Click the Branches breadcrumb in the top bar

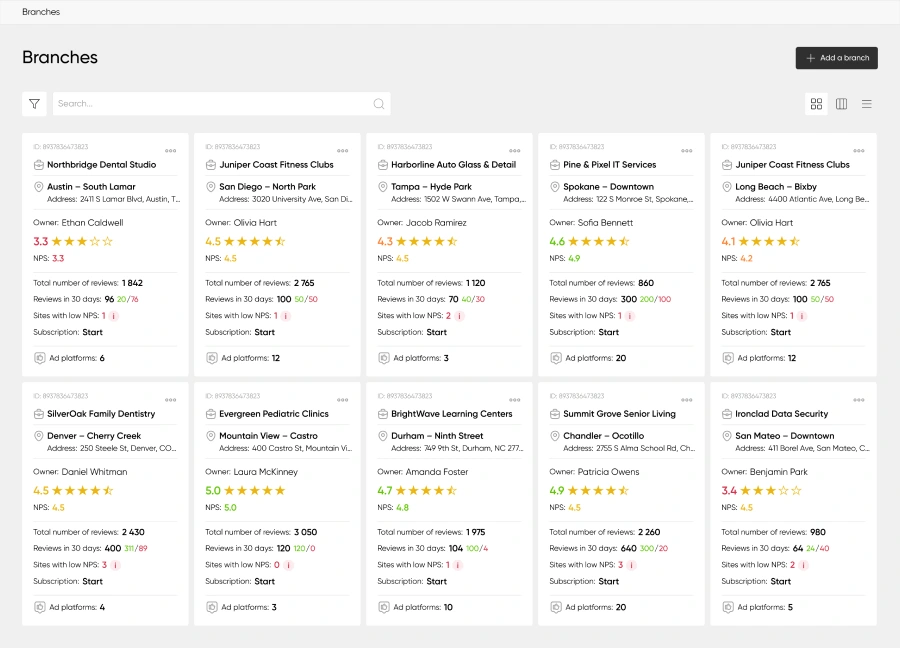[41, 12]
